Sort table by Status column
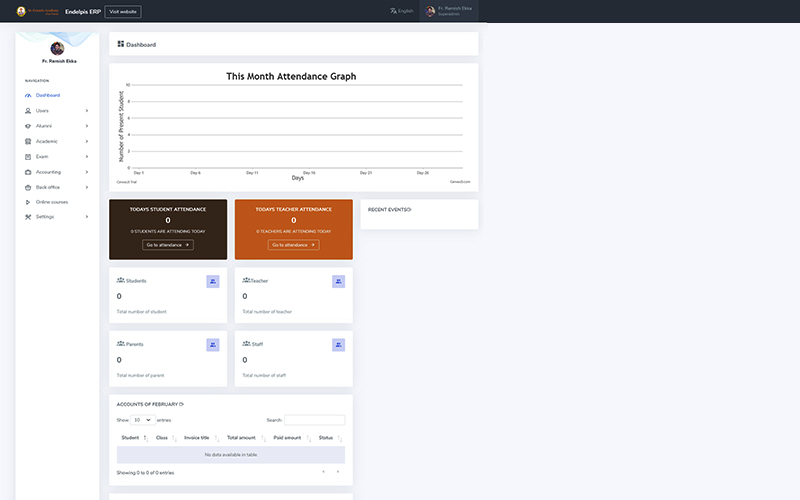This screenshot has height=500, width=800. click(330, 438)
